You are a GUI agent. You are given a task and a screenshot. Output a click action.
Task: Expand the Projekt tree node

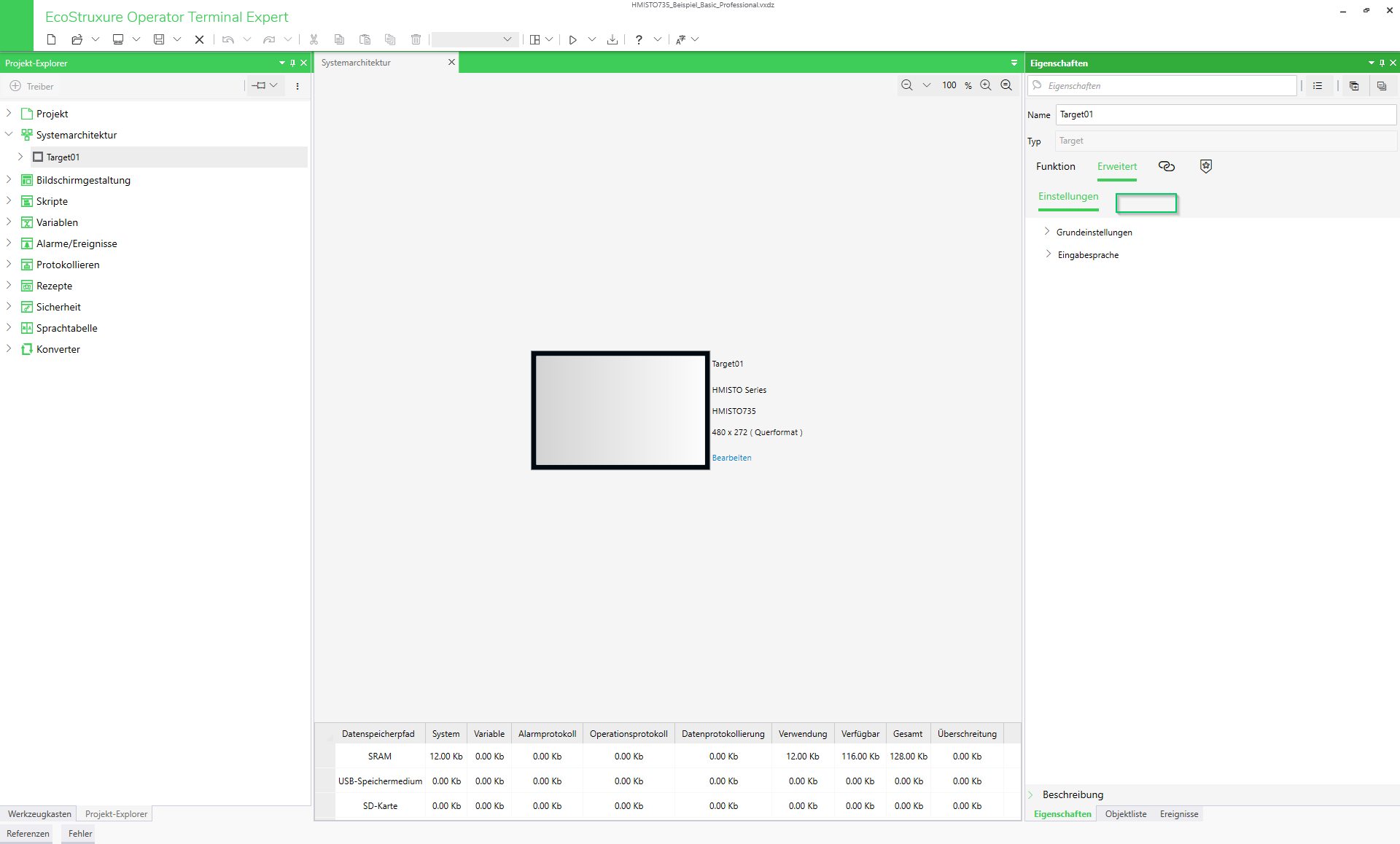pos(9,113)
